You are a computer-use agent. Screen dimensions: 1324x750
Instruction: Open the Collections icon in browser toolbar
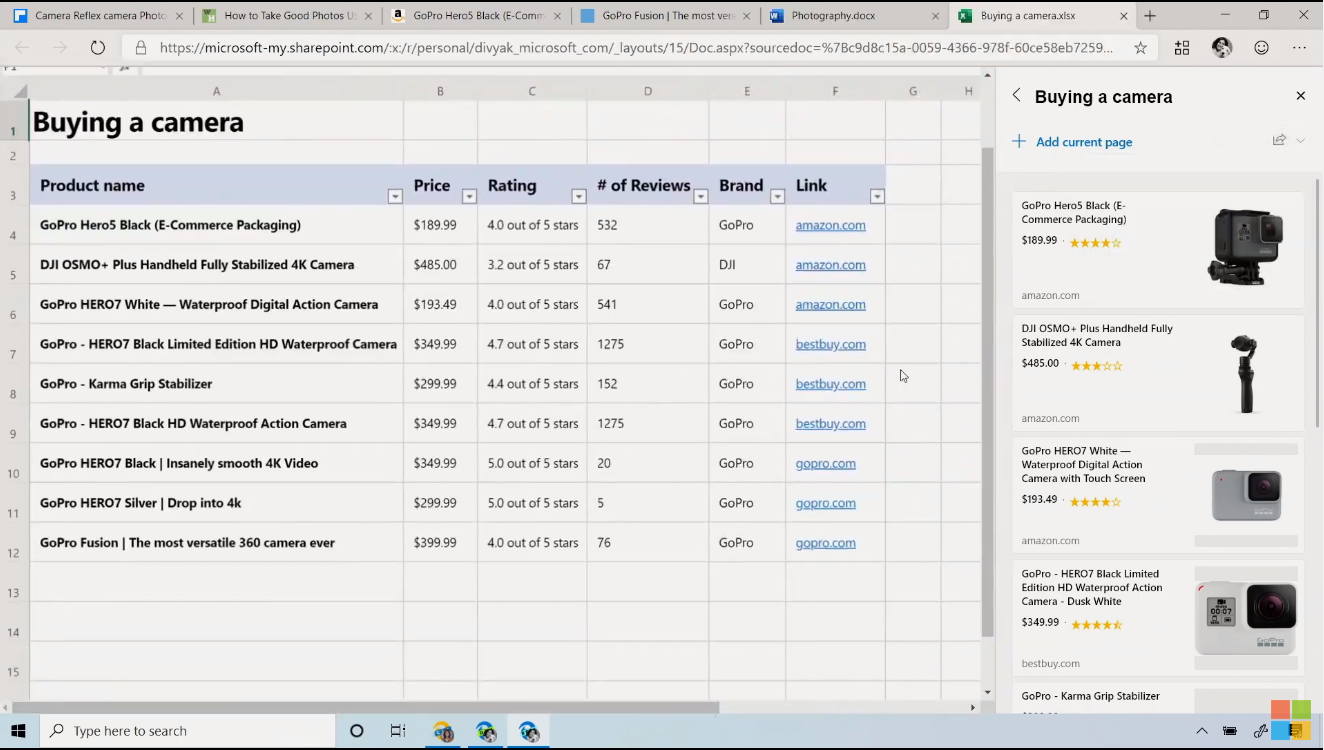pos(1182,48)
